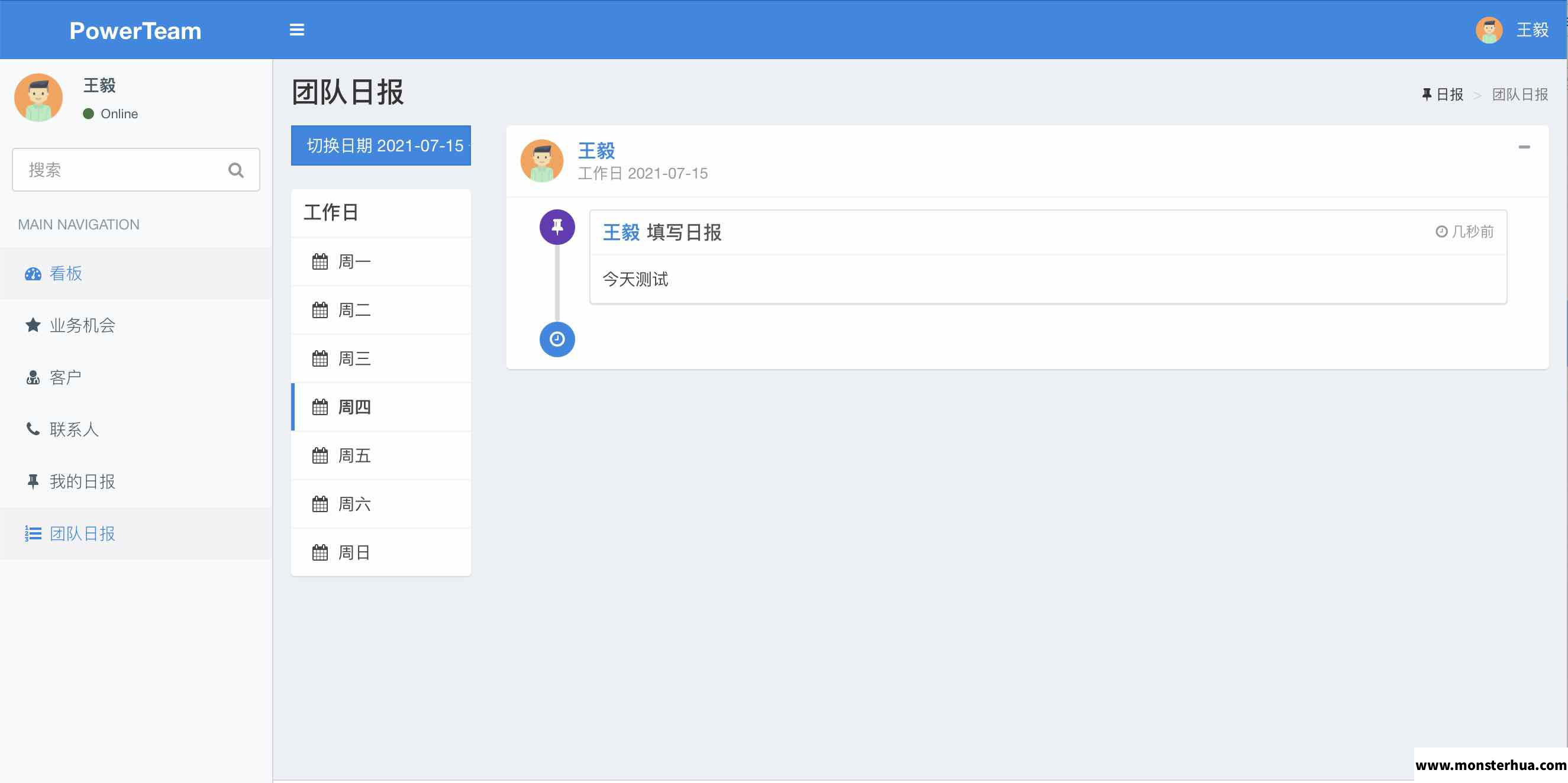Click user icon beside 客户
Screen dimensions: 1568x783
click(x=33, y=377)
